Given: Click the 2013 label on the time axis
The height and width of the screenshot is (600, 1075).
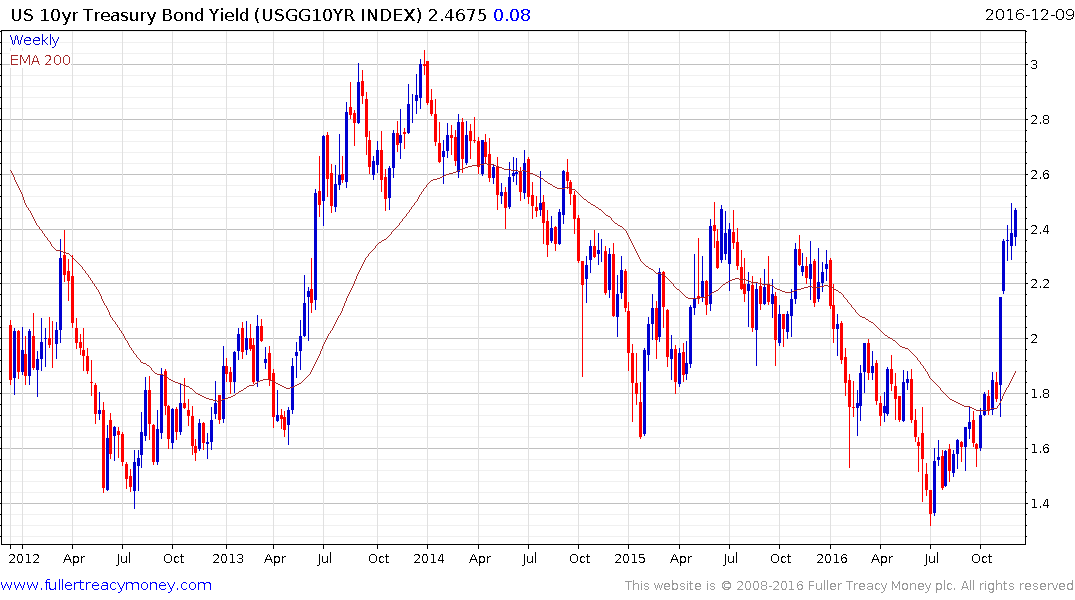Looking at the screenshot, I should (228, 558).
